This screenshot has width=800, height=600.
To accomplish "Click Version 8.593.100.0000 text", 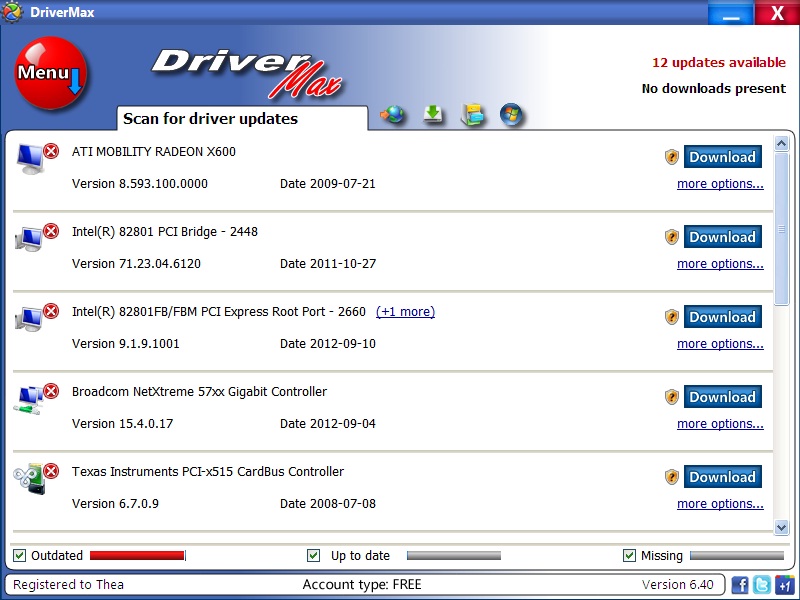I will tap(140, 184).
